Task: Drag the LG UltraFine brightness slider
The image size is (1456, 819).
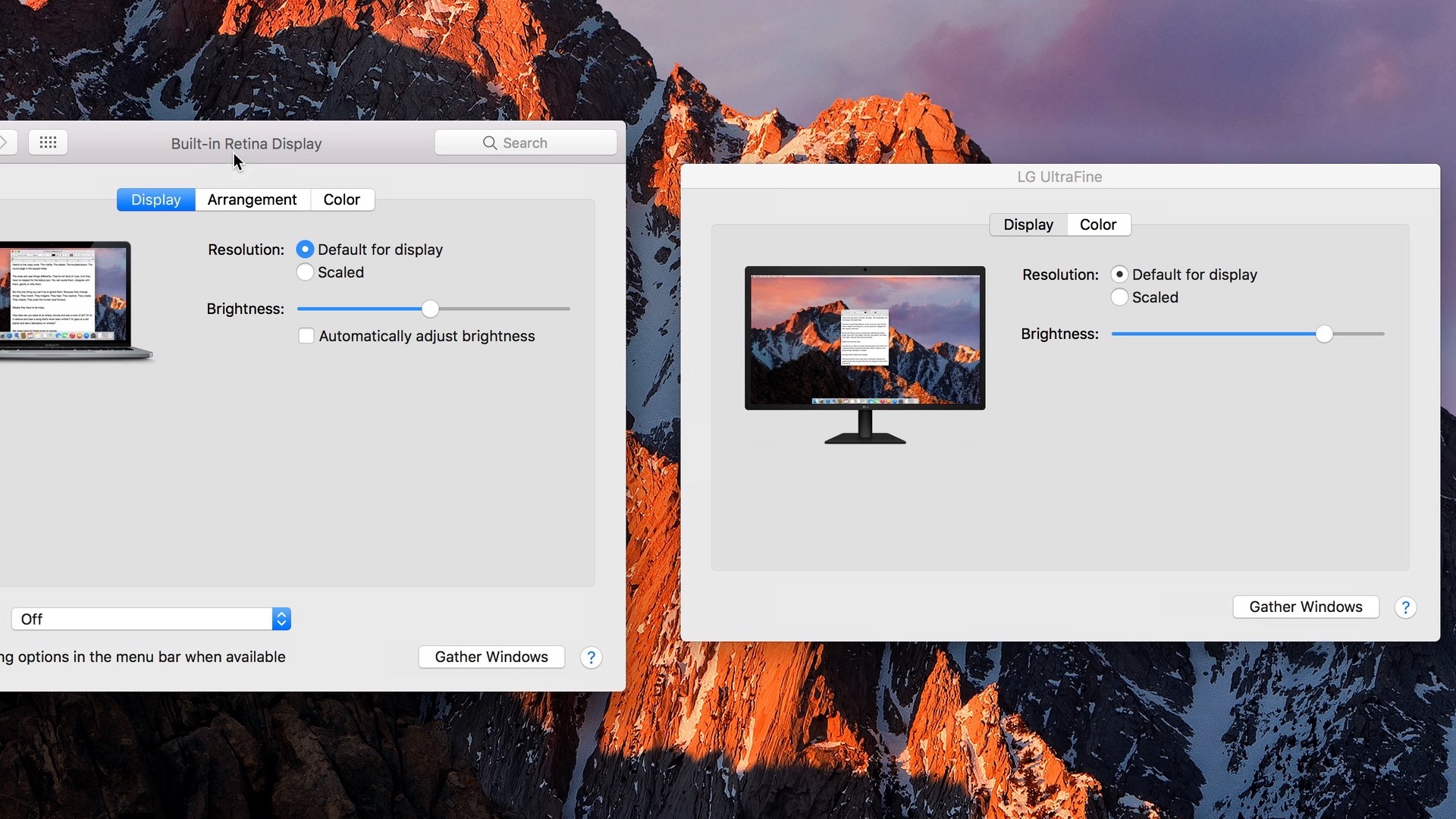Action: tap(1324, 334)
